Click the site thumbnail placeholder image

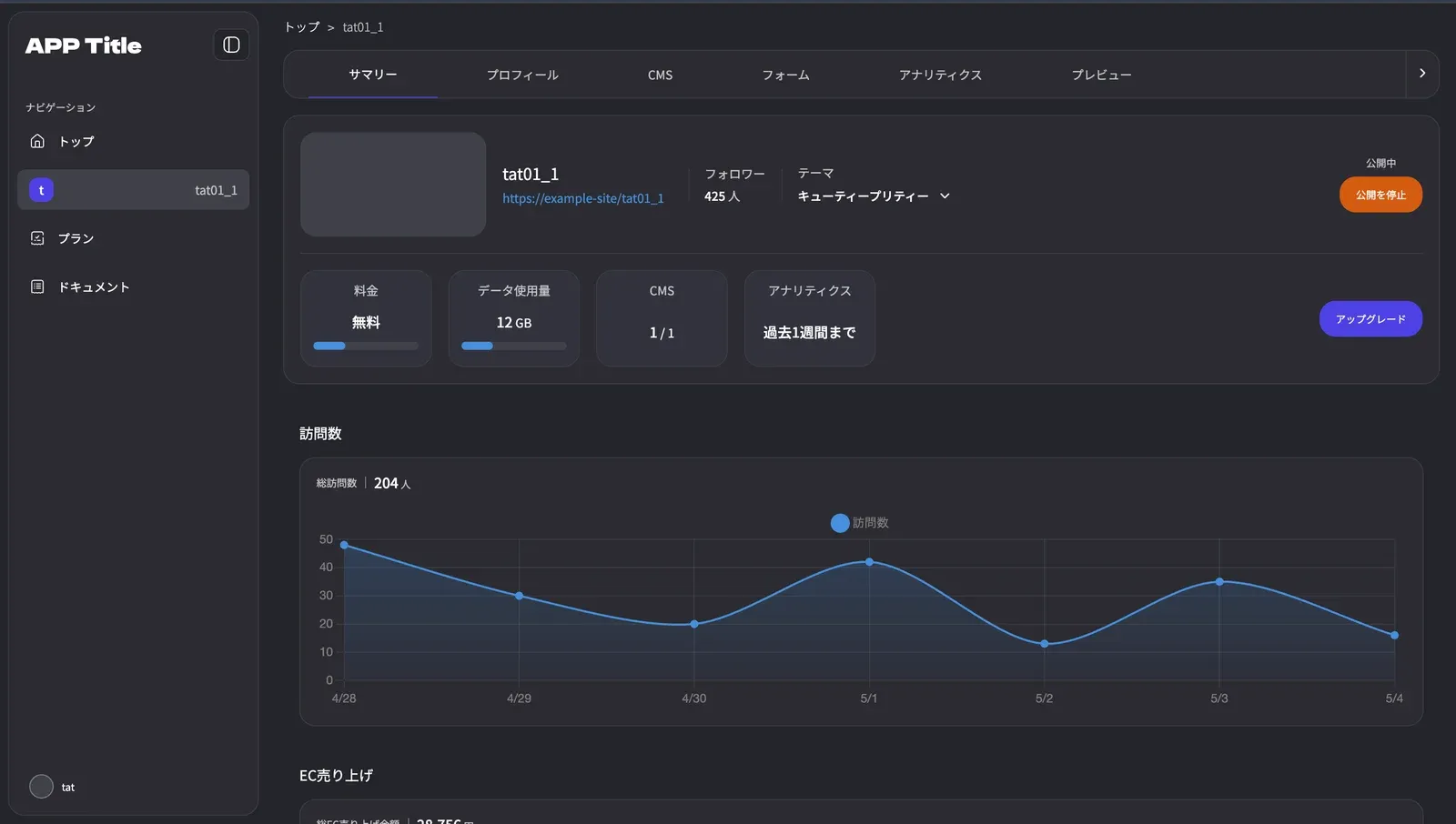393,185
